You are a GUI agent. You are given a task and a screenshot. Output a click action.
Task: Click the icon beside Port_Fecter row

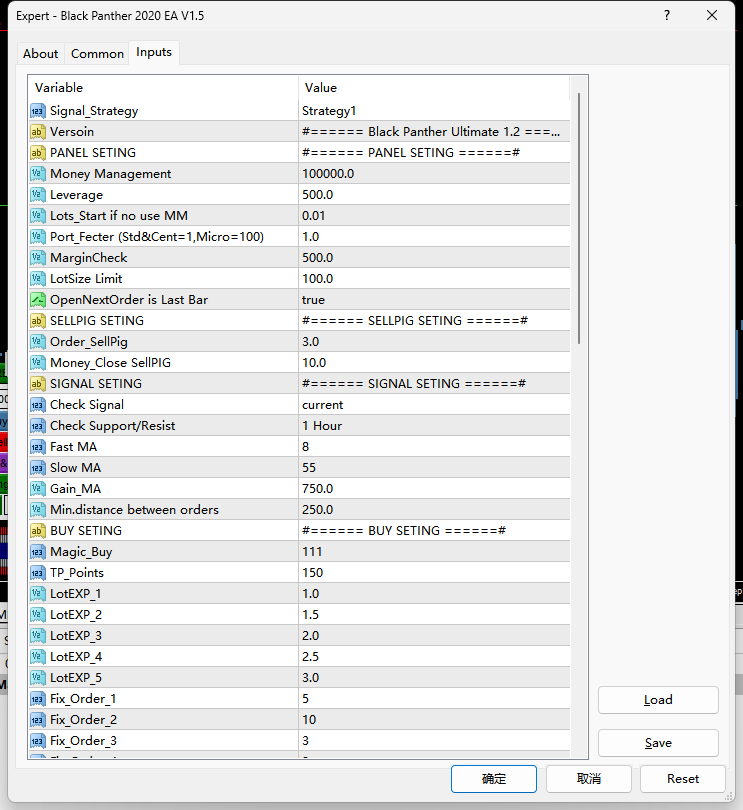tap(37, 237)
